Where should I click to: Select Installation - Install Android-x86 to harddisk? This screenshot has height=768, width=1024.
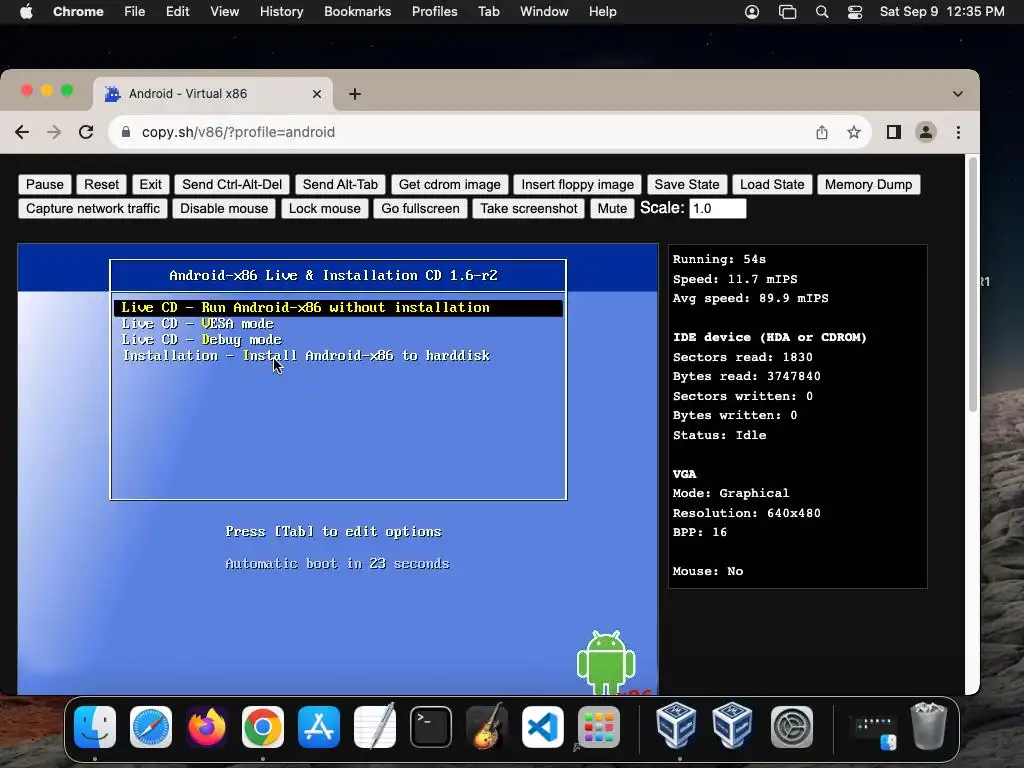(x=306, y=356)
